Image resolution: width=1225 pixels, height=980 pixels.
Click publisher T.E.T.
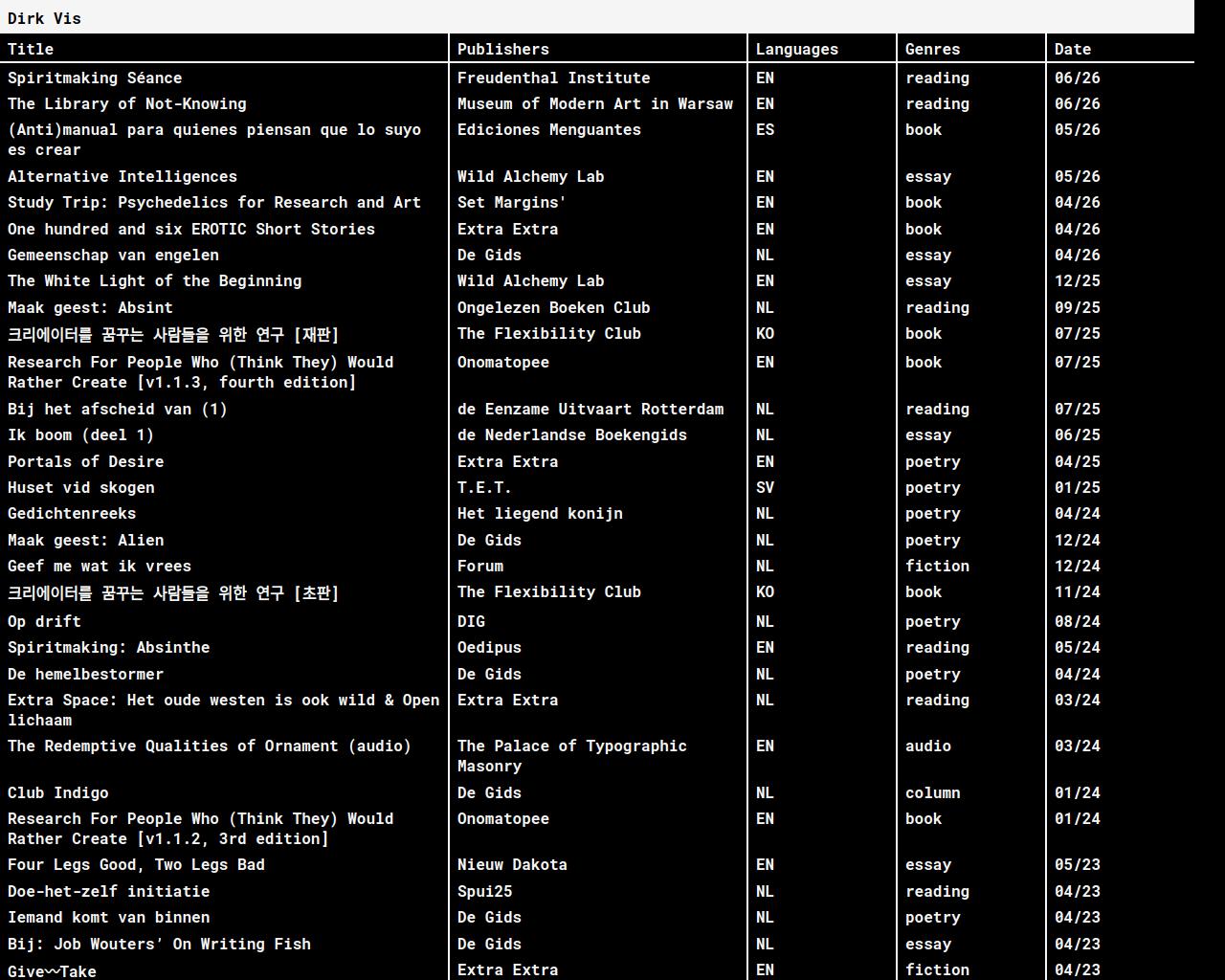click(x=484, y=487)
